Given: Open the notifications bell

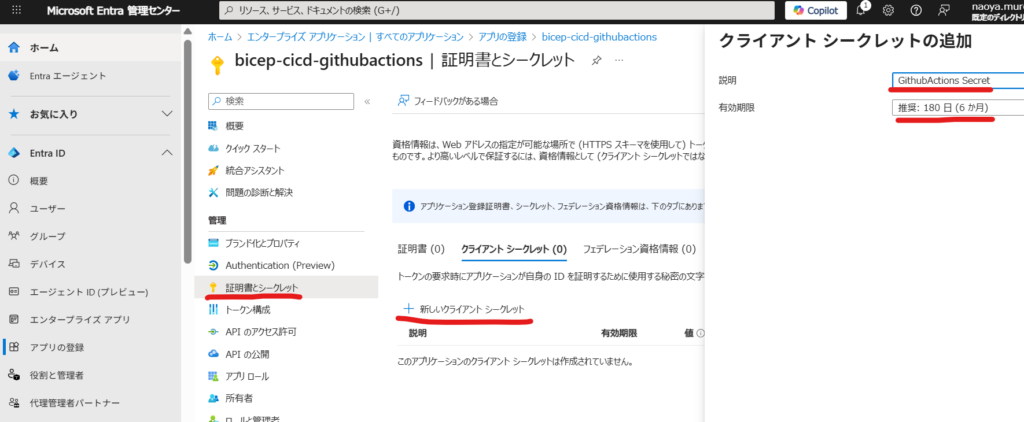Looking at the screenshot, I should (861, 11).
